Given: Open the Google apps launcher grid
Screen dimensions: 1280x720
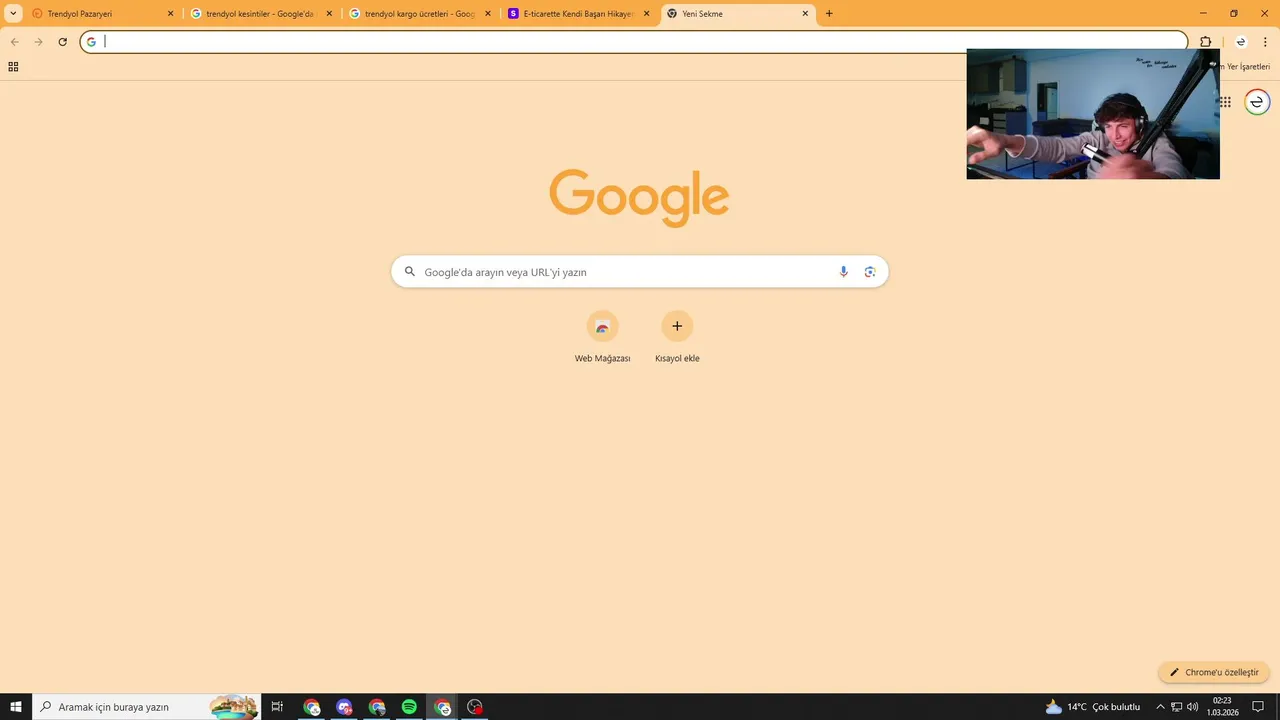Looking at the screenshot, I should click(x=1225, y=102).
